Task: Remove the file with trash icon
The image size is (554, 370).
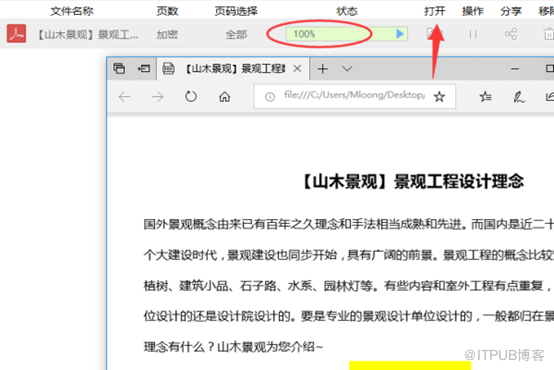Action: [549, 34]
